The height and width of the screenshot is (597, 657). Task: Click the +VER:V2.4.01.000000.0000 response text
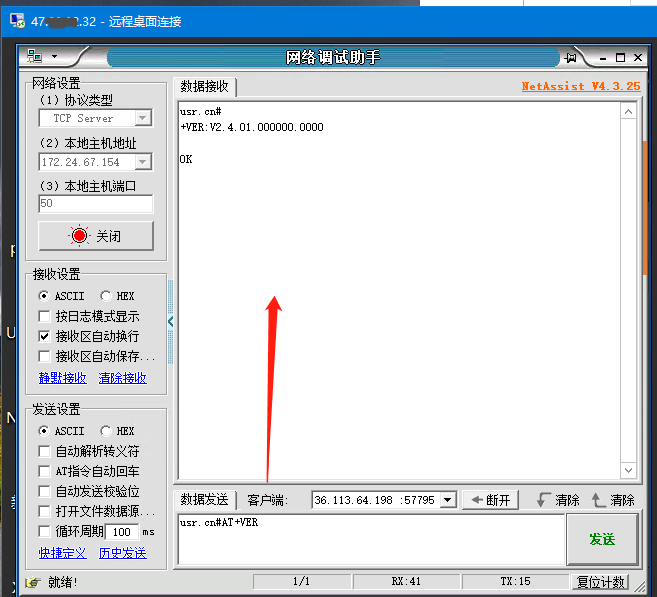pyautogui.click(x=252, y=127)
